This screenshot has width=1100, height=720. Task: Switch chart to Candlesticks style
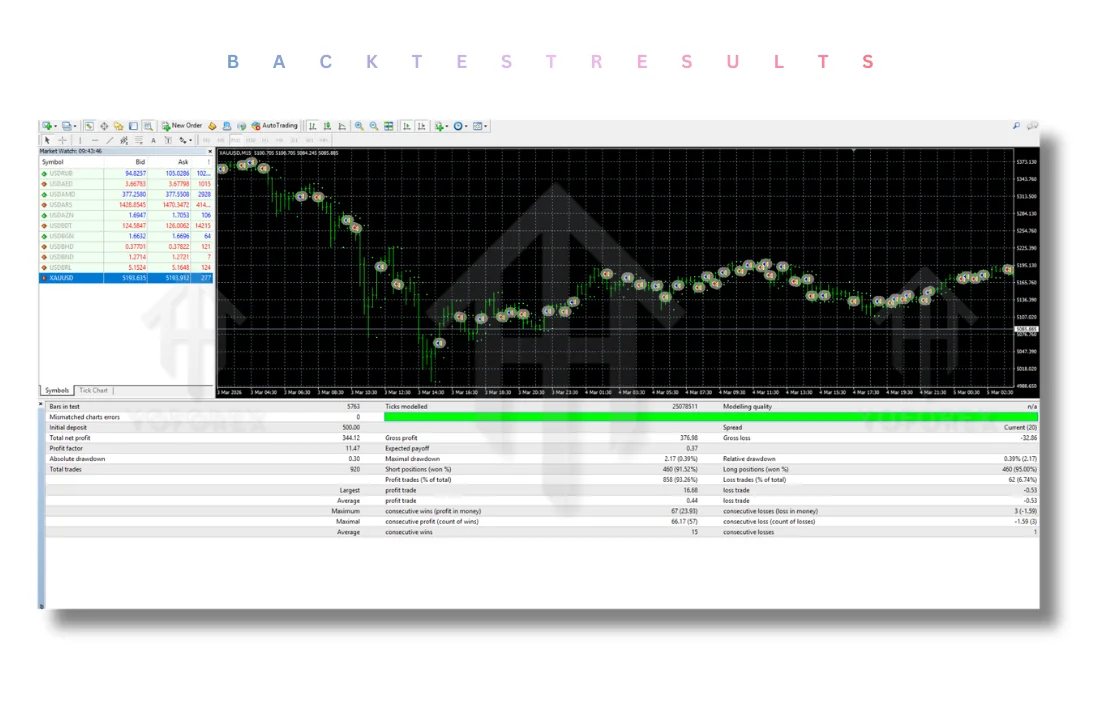[327, 126]
